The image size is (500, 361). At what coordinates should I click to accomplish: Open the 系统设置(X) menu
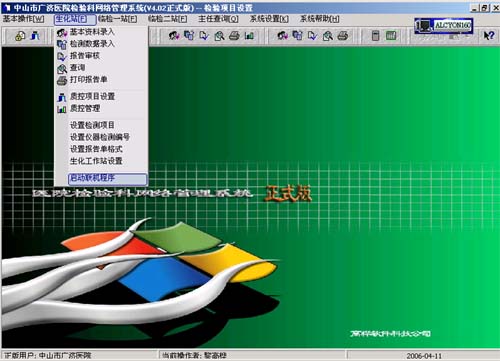point(269,19)
